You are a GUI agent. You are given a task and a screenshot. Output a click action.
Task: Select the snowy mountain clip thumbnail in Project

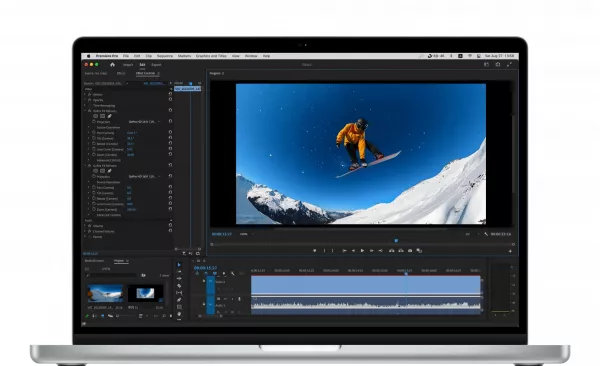[x=105, y=293]
